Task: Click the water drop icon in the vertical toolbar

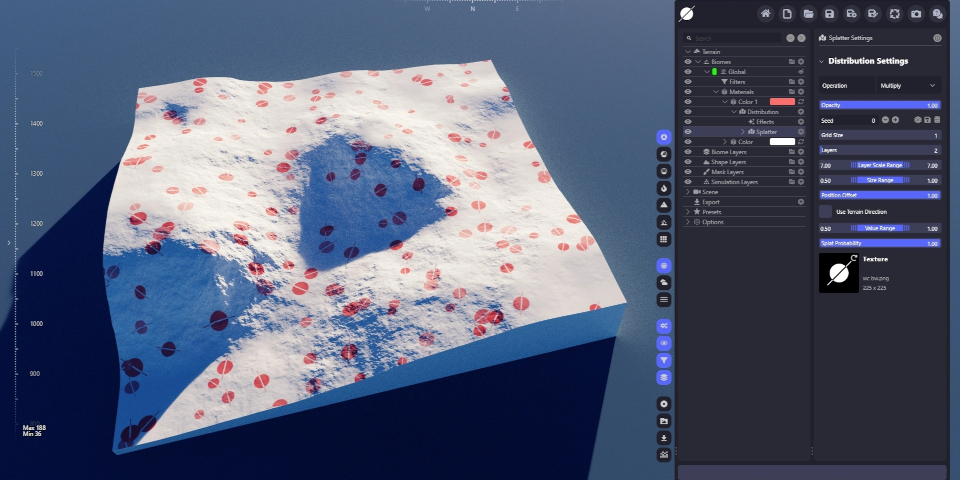Action: pyautogui.click(x=663, y=188)
